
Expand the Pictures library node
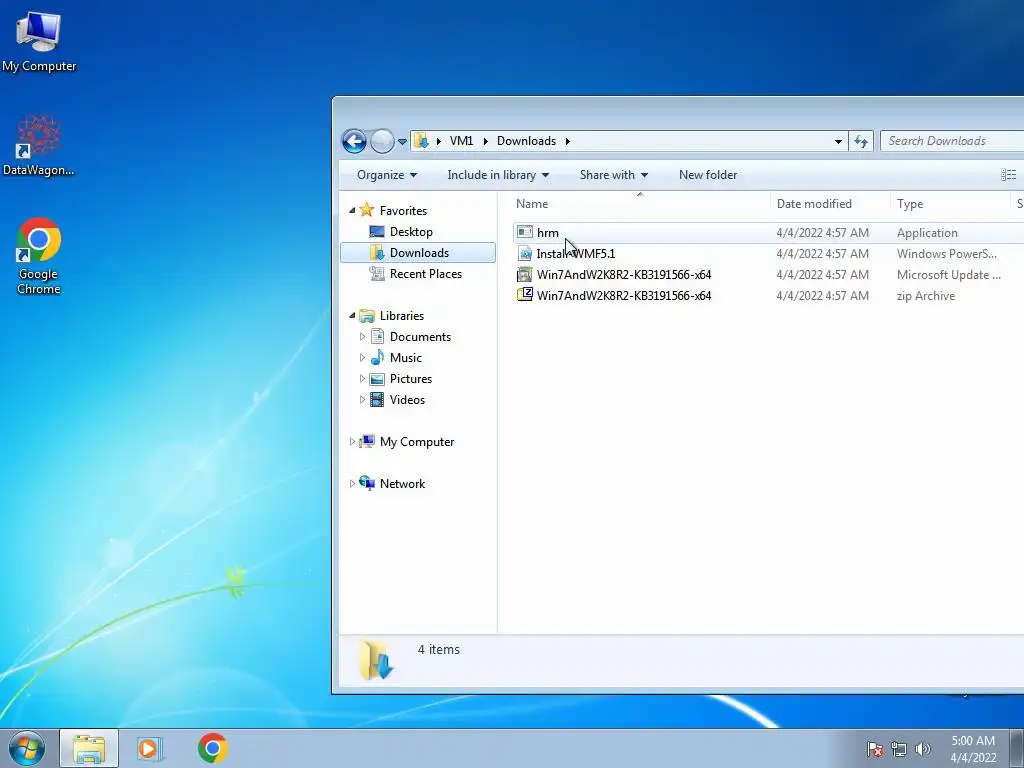(362, 379)
